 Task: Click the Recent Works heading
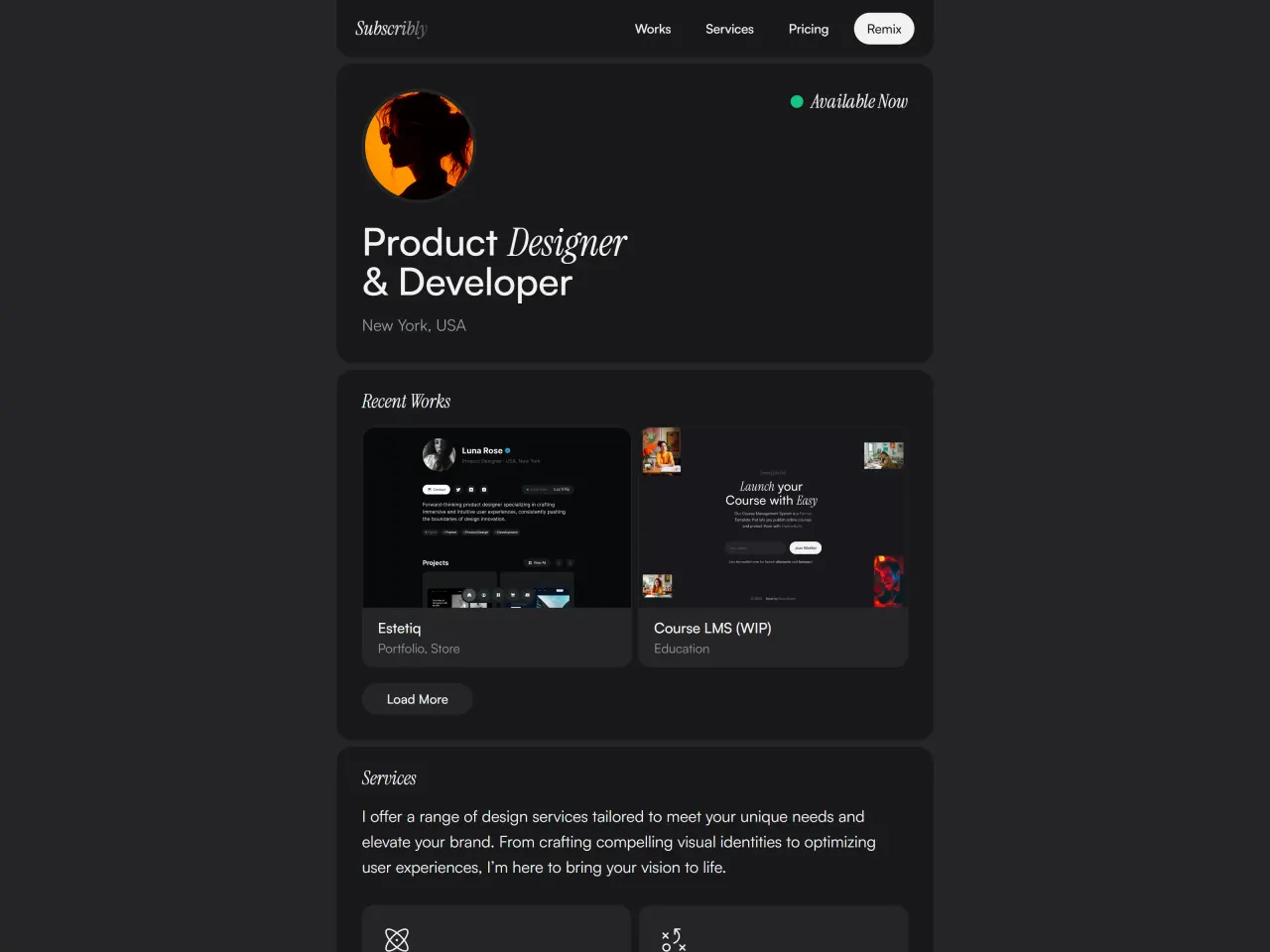click(x=406, y=401)
